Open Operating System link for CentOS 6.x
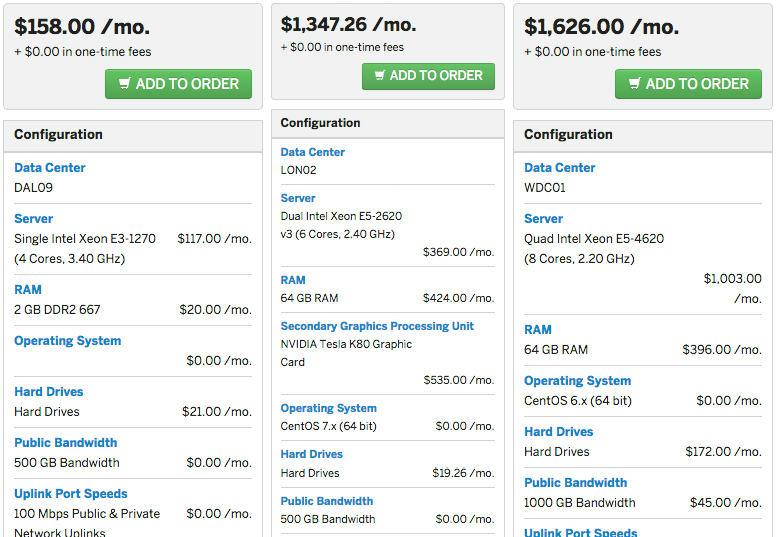Viewport: 777px width, 537px height. 578,381
